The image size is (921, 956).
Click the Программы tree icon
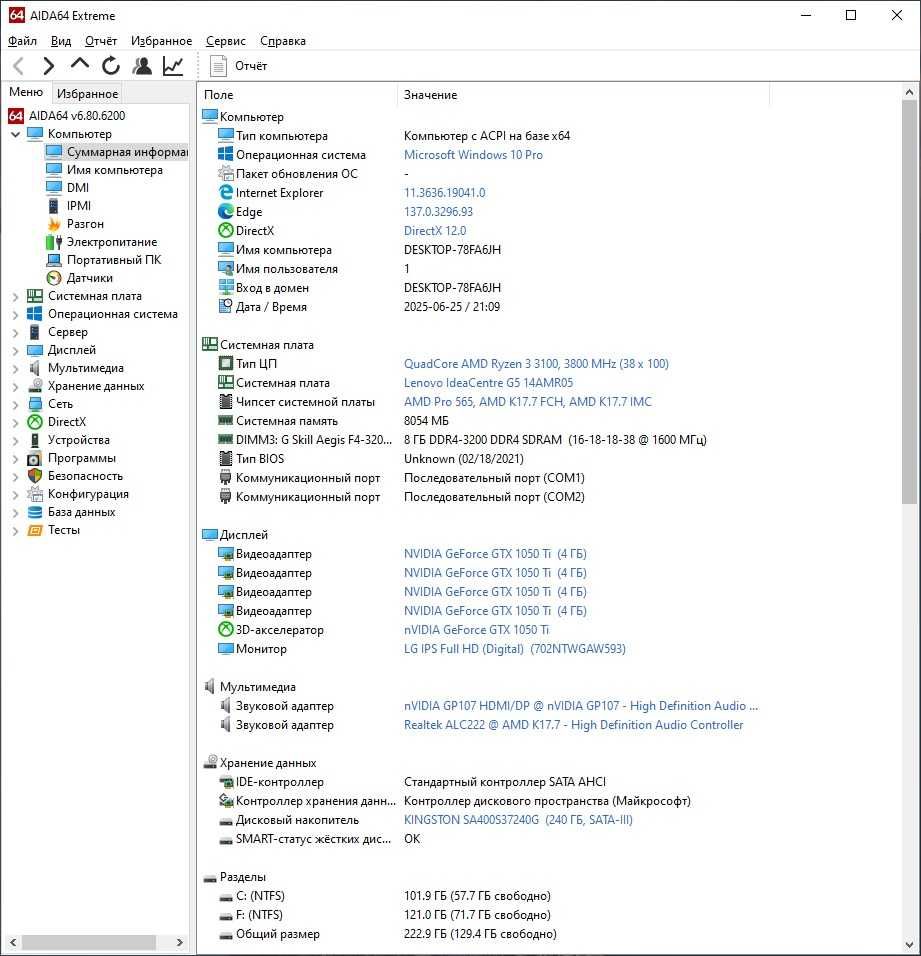pos(35,458)
